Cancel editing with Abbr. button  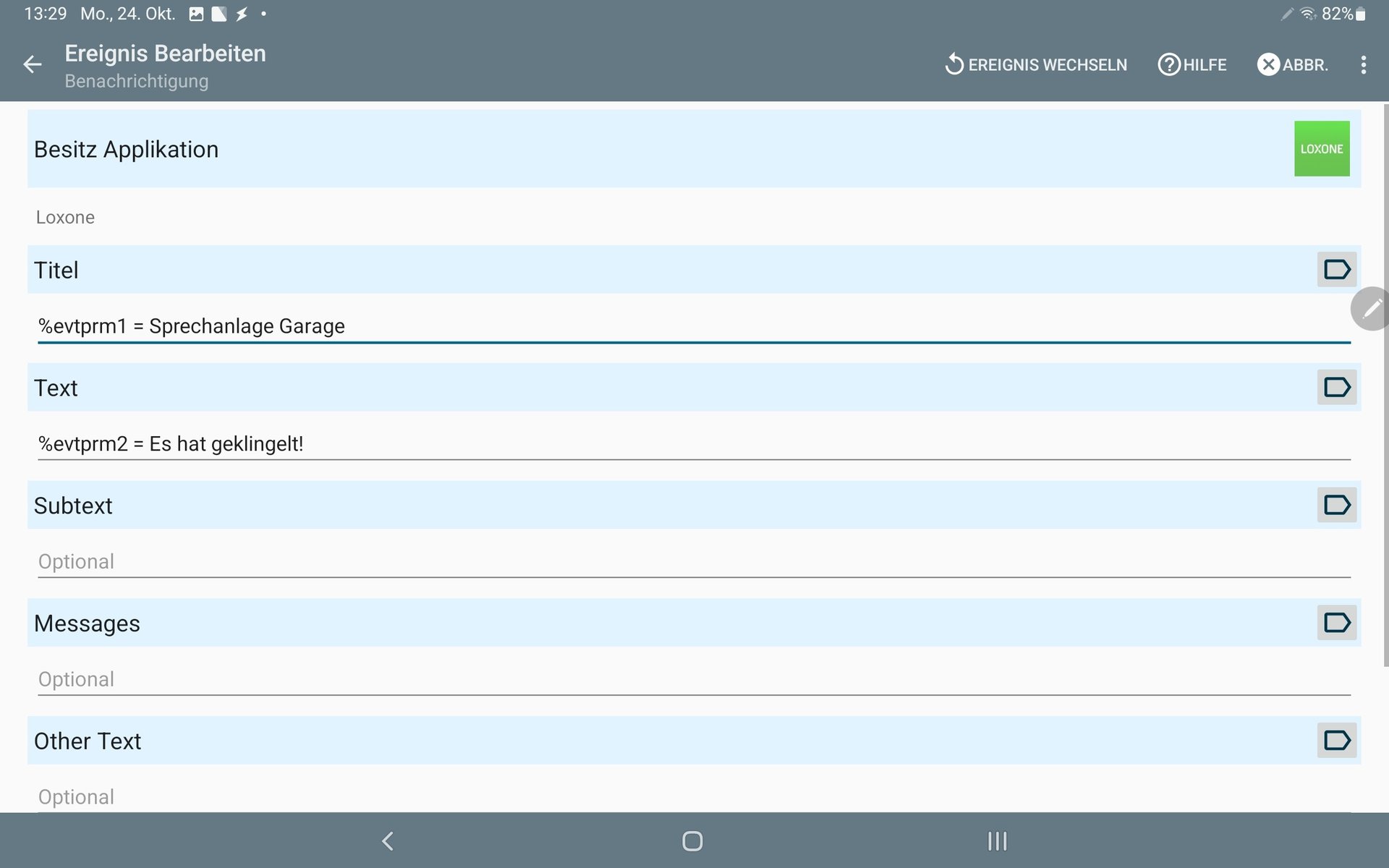click(x=1293, y=65)
